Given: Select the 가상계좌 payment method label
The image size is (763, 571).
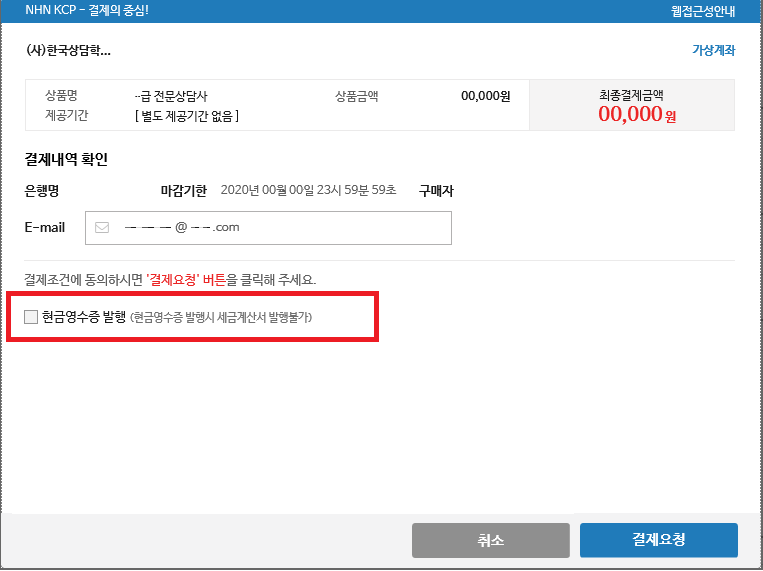Looking at the screenshot, I should pyautogui.click(x=713, y=50).
